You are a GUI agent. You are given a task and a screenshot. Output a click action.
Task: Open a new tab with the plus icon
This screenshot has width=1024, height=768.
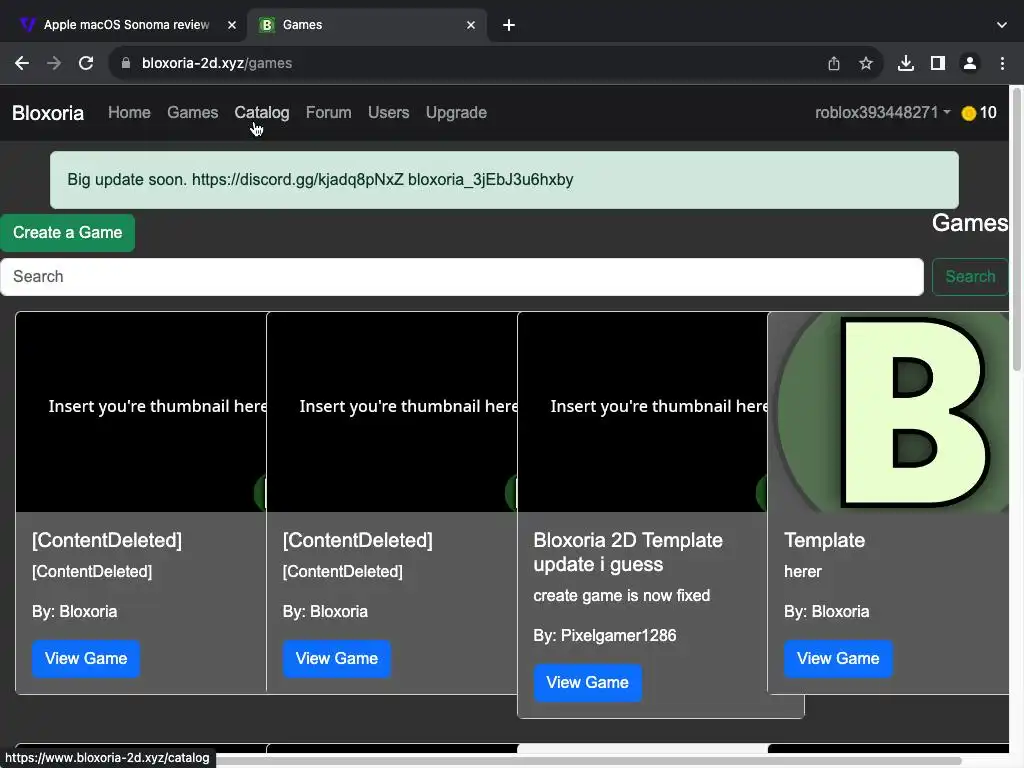pyautogui.click(x=509, y=25)
